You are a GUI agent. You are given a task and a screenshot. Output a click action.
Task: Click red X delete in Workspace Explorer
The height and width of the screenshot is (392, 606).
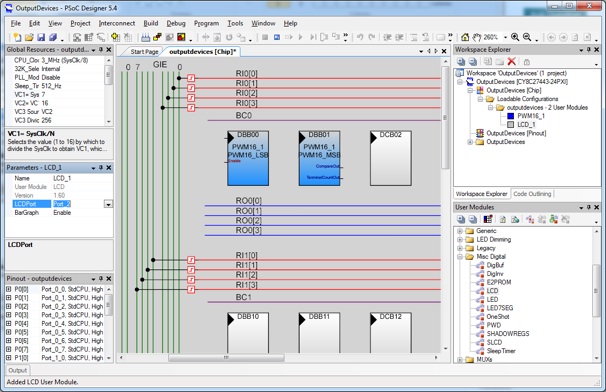coord(511,61)
